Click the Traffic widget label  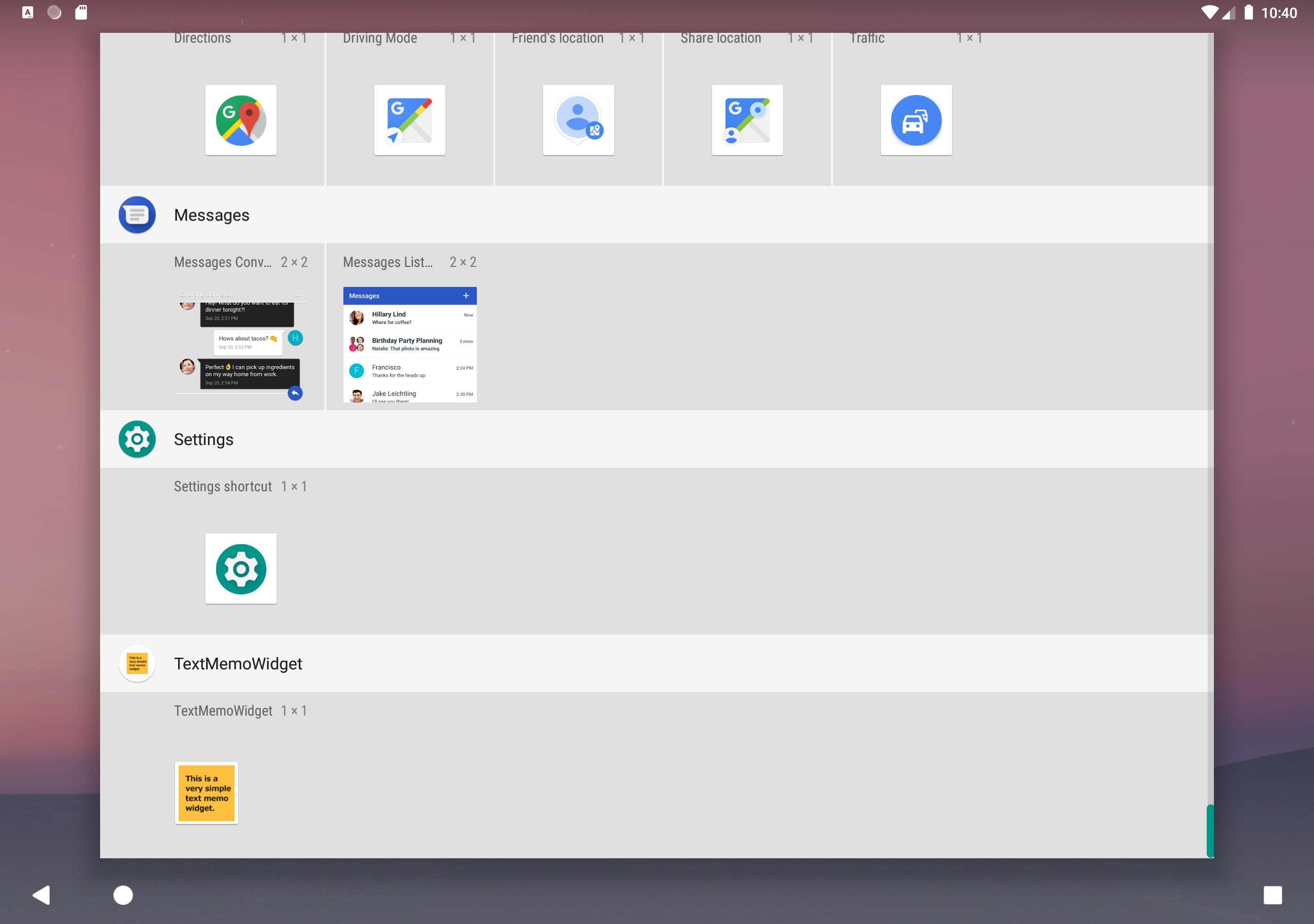pyautogui.click(x=867, y=38)
